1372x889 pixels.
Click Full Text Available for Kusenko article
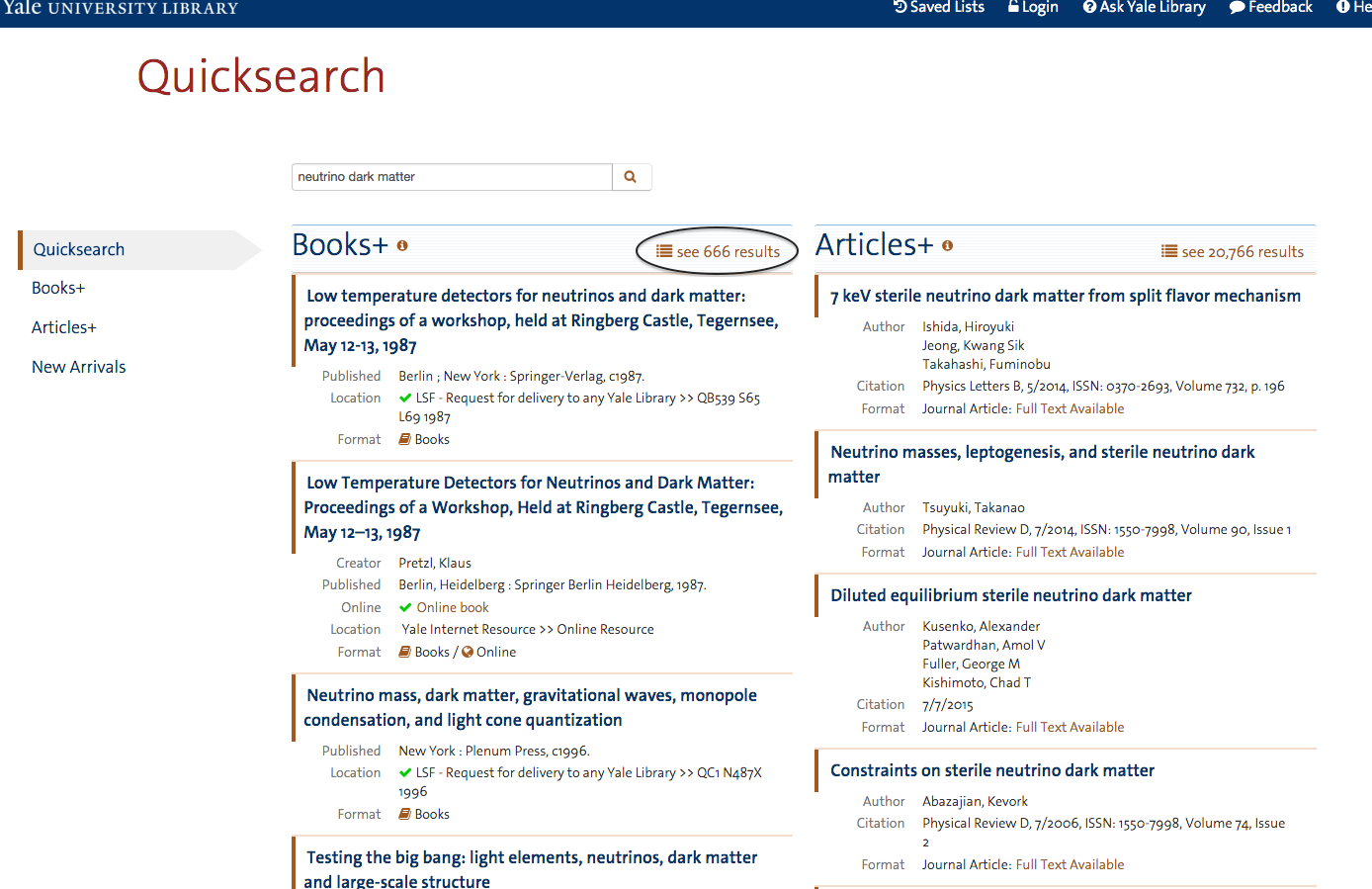click(x=1070, y=727)
